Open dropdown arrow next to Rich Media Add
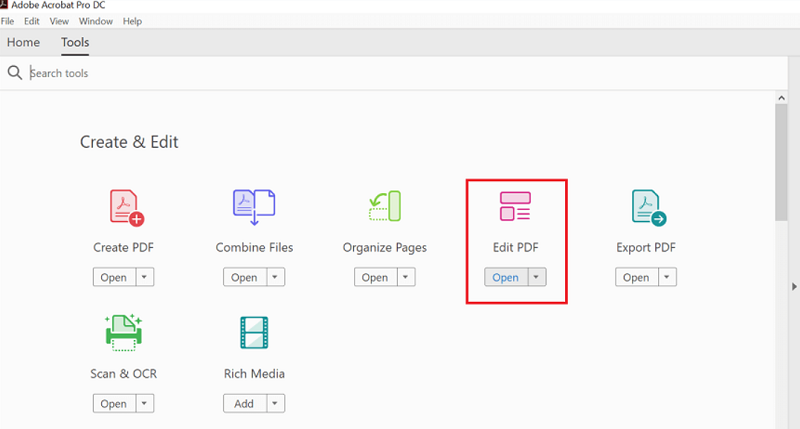Screen dimensions: 800x429 275,404
